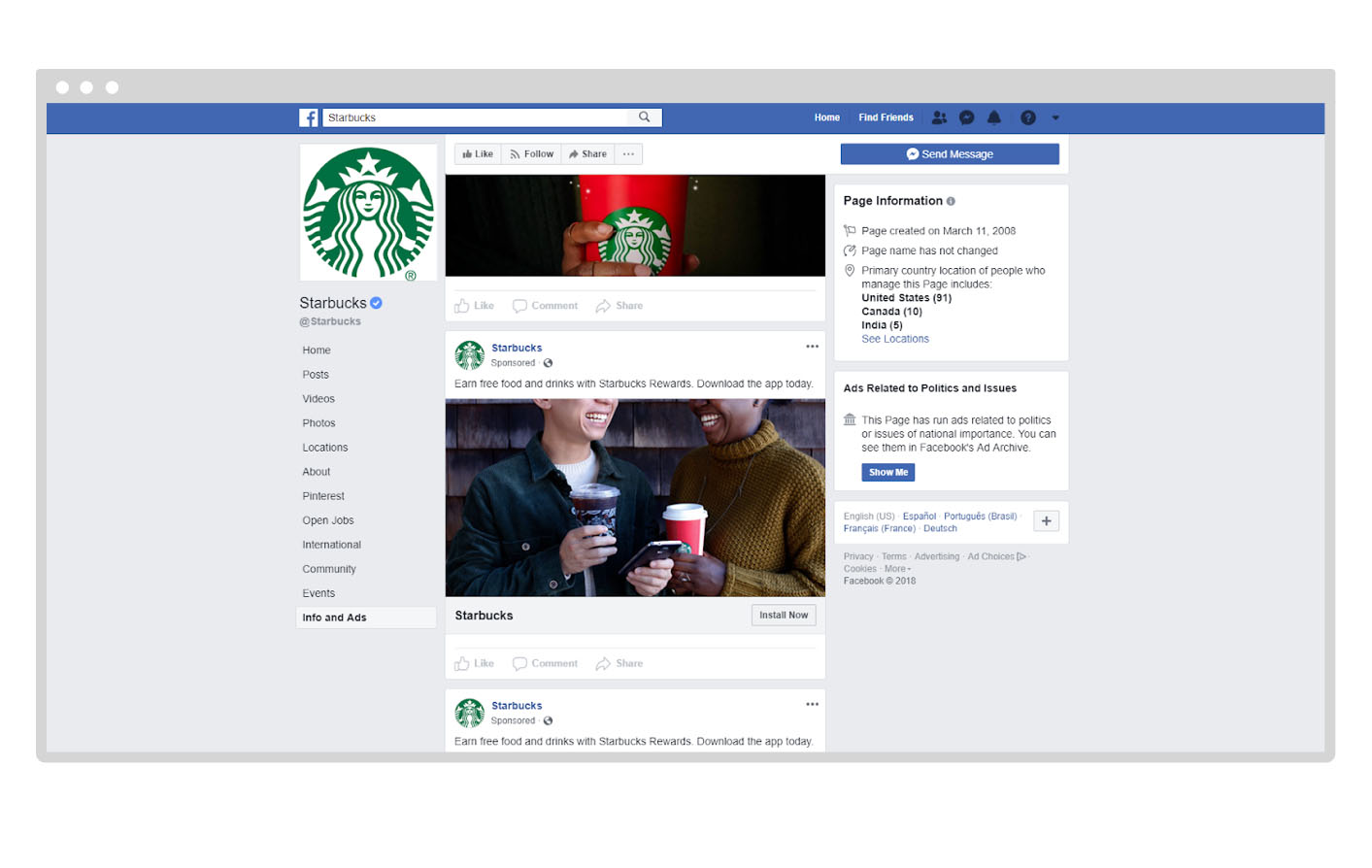1372x868 pixels.
Task: Open the help question mark icon
Action: (x=1027, y=117)
